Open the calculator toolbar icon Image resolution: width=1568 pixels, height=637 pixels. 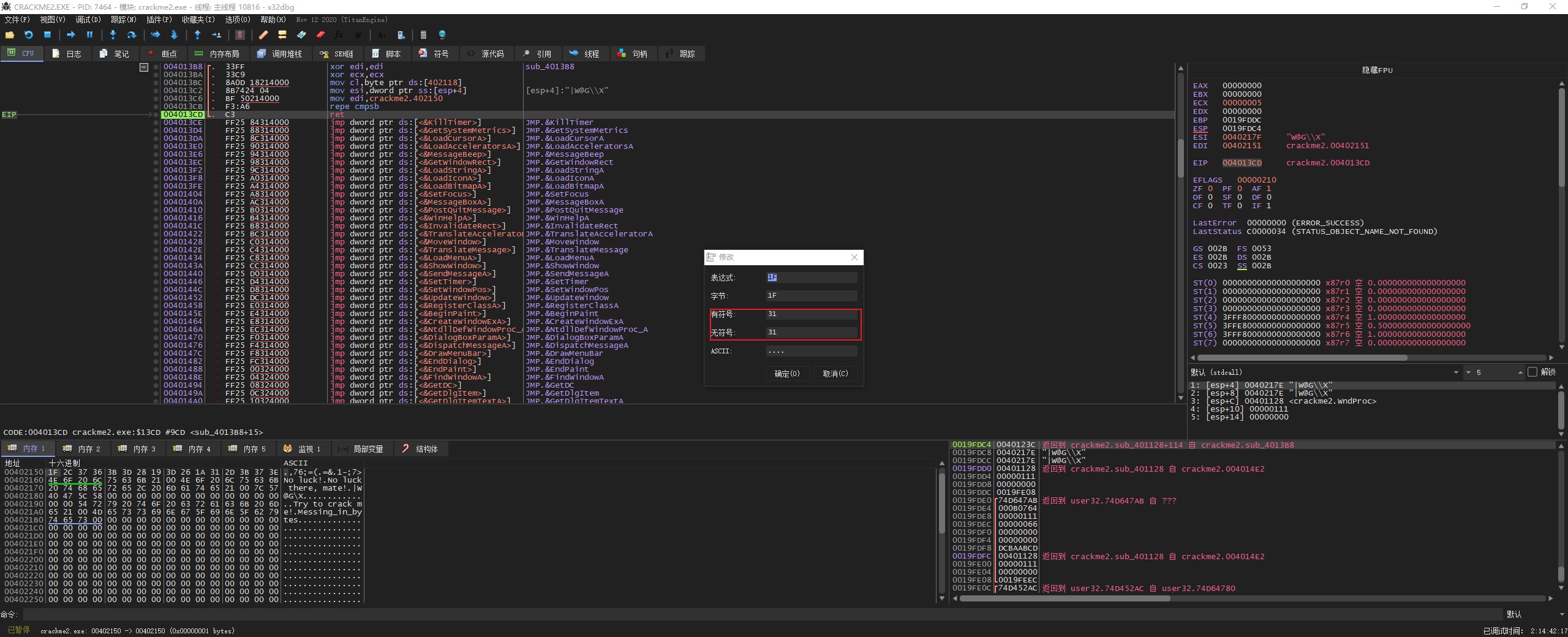tap(423, 35)
